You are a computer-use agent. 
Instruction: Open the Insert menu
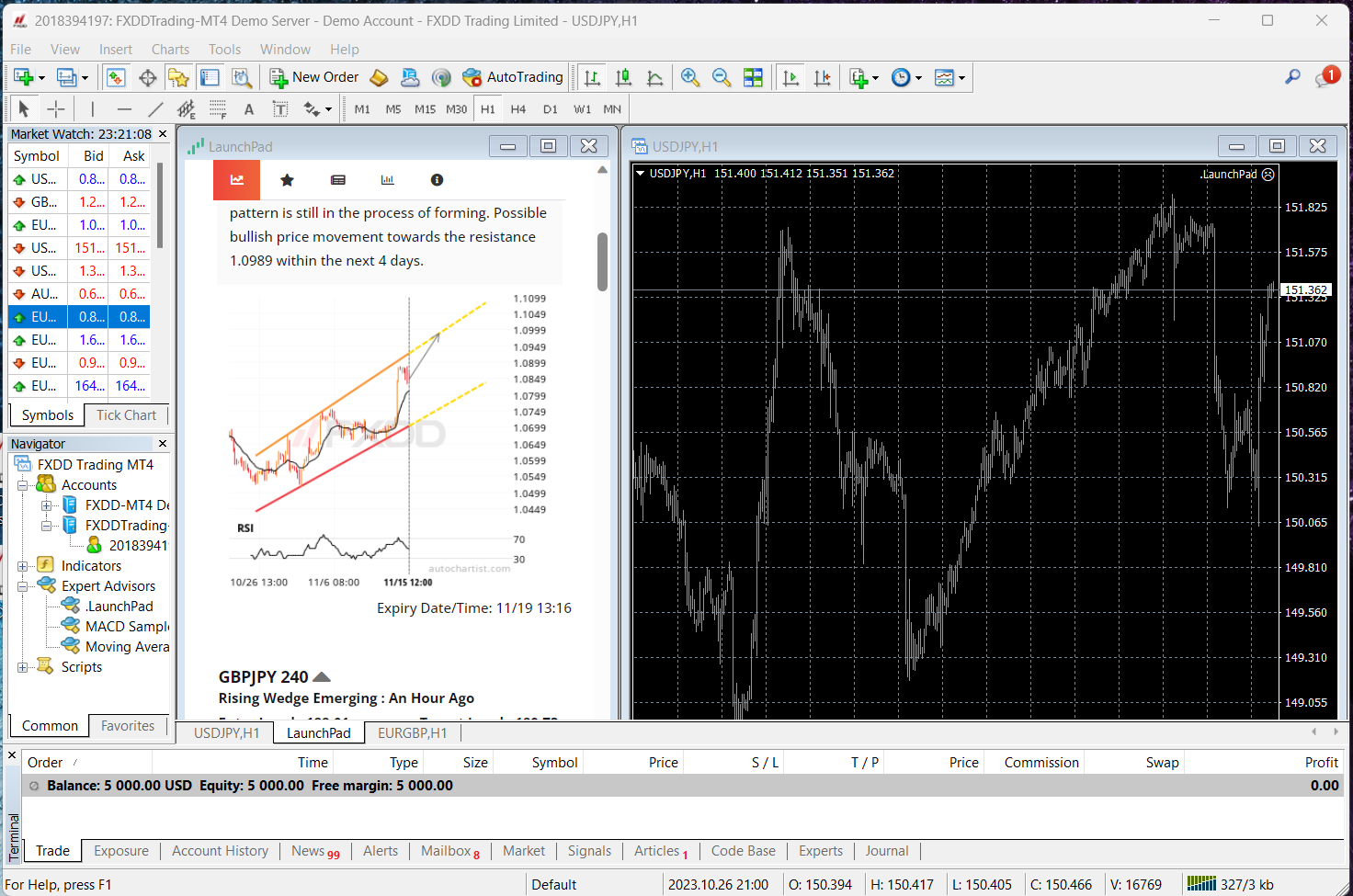click(x=116, y=50)
